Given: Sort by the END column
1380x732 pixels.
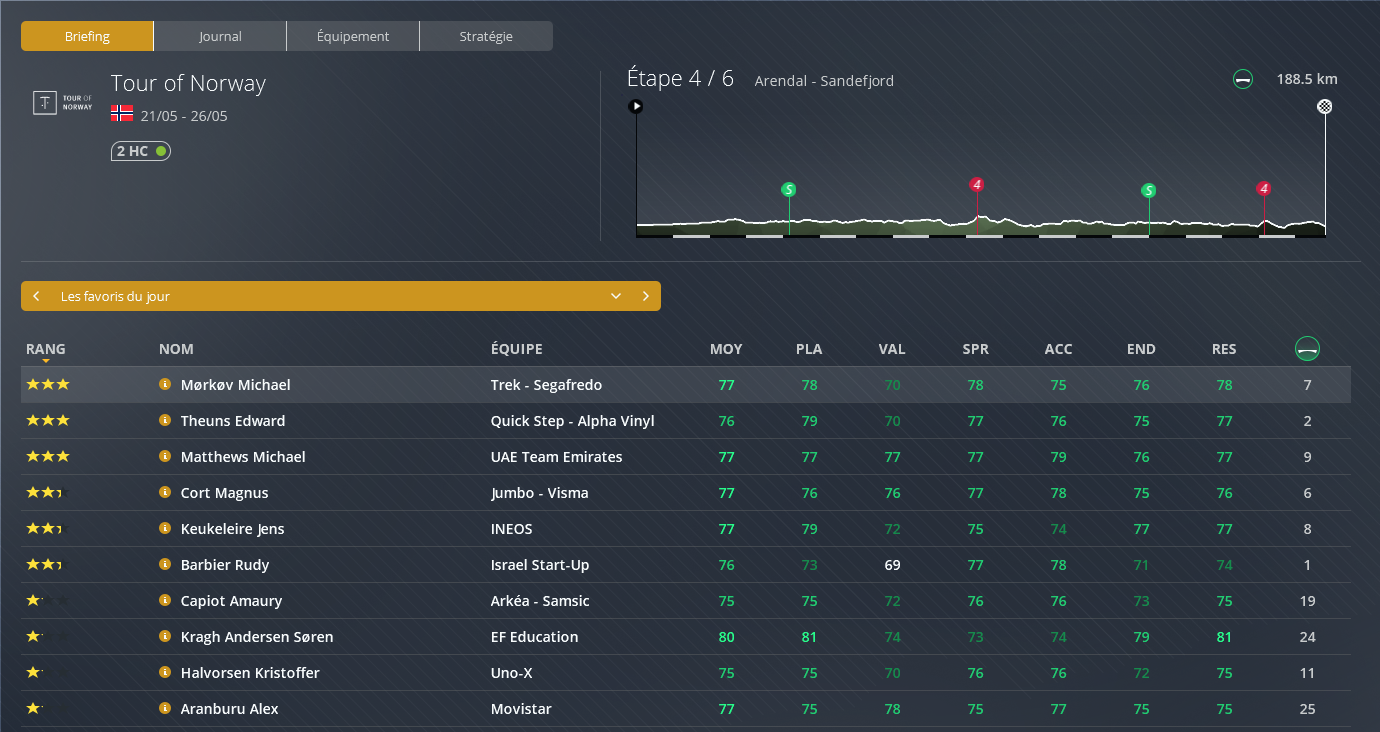Looking at the screenshot, I should point(1141,349).
